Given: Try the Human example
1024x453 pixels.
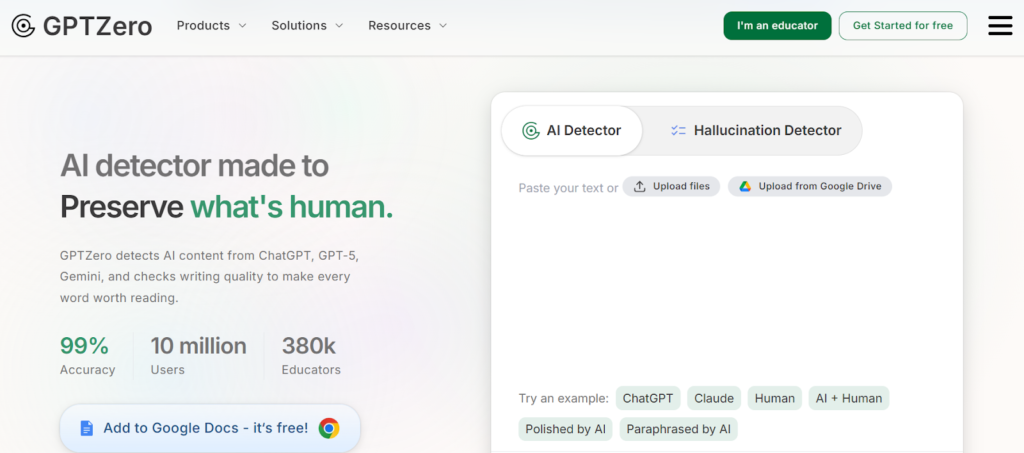Looking at the screenshot, I should (x=775, y=398).
